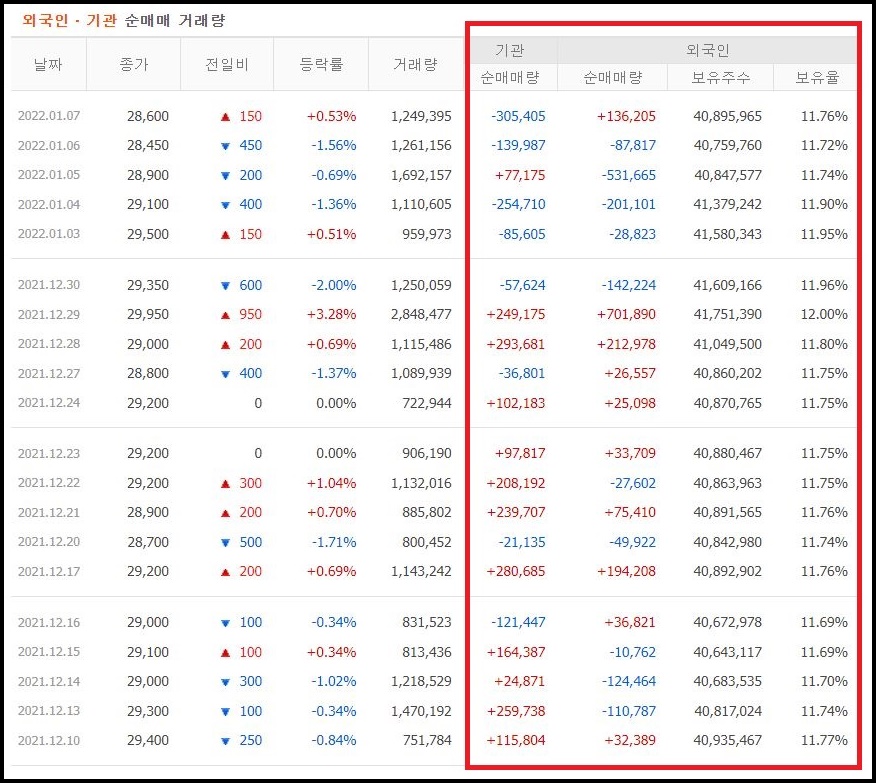This screenshot has height=783, width=876.
Task: Click the volume value 1,692,157
Action: coord(421,175)
